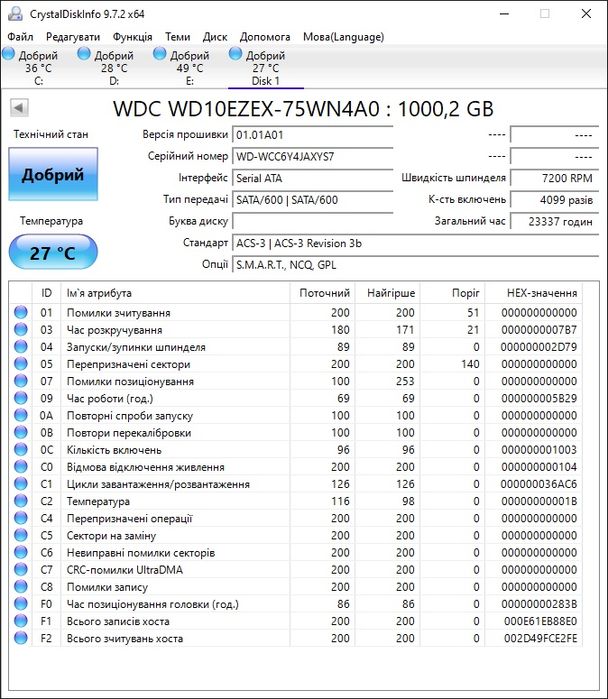Open the Диск menu
The width and height of the screenshot is (608, 699).
click(x=215, y=37)
